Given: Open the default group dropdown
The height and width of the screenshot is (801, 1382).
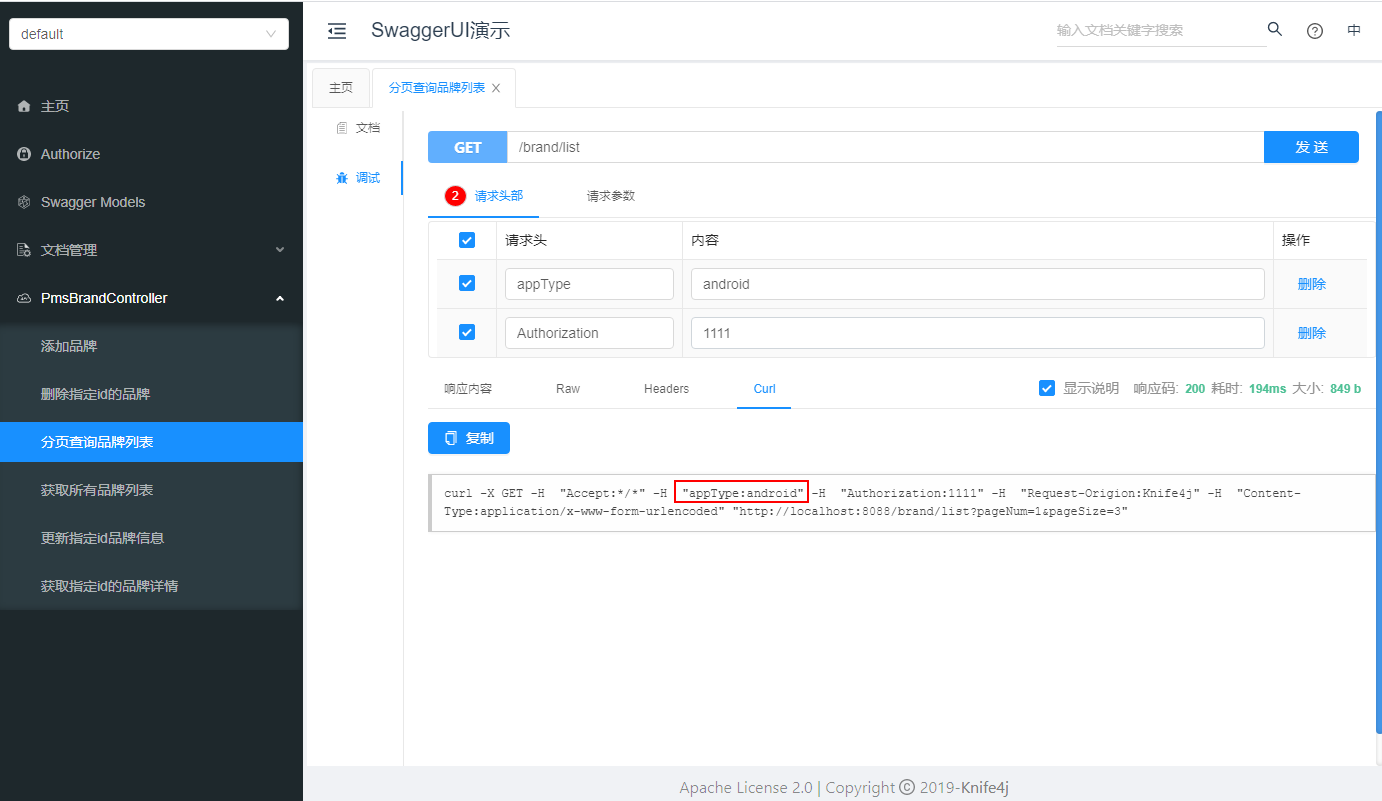Looking at the screenshot, I should tap(149, 34).
